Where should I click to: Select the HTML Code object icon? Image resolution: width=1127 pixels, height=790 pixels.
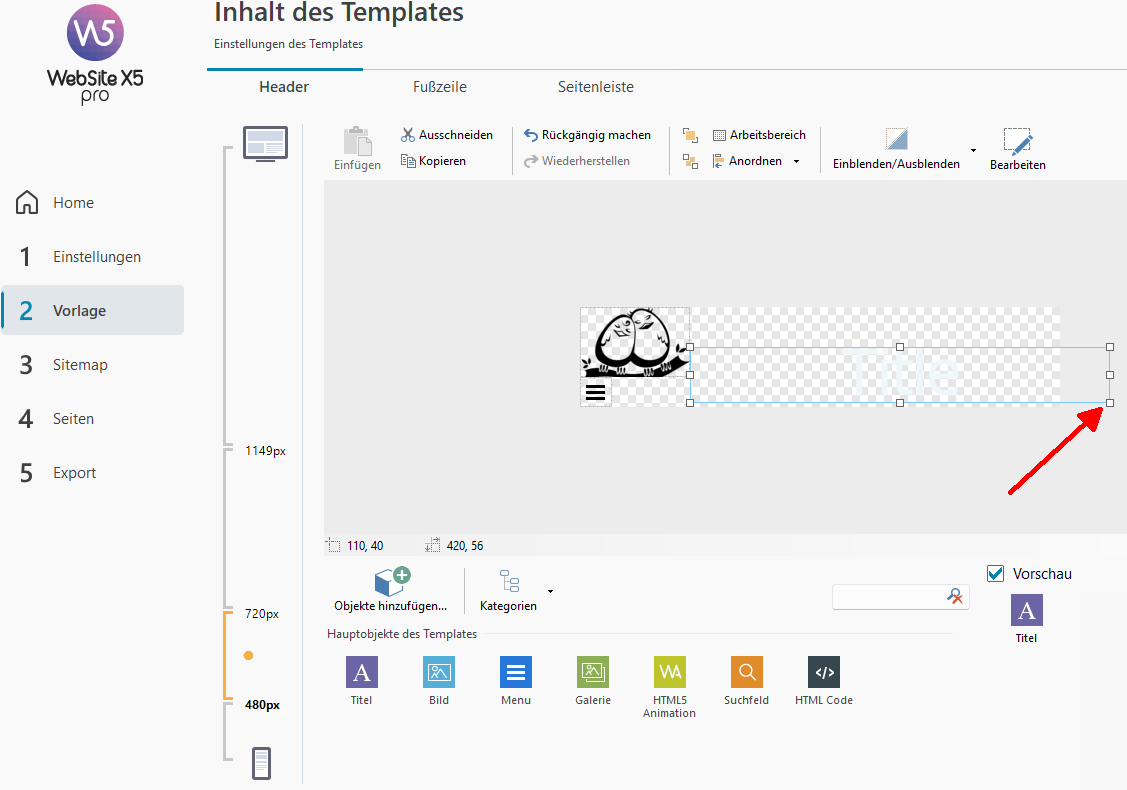pos(824,672)
